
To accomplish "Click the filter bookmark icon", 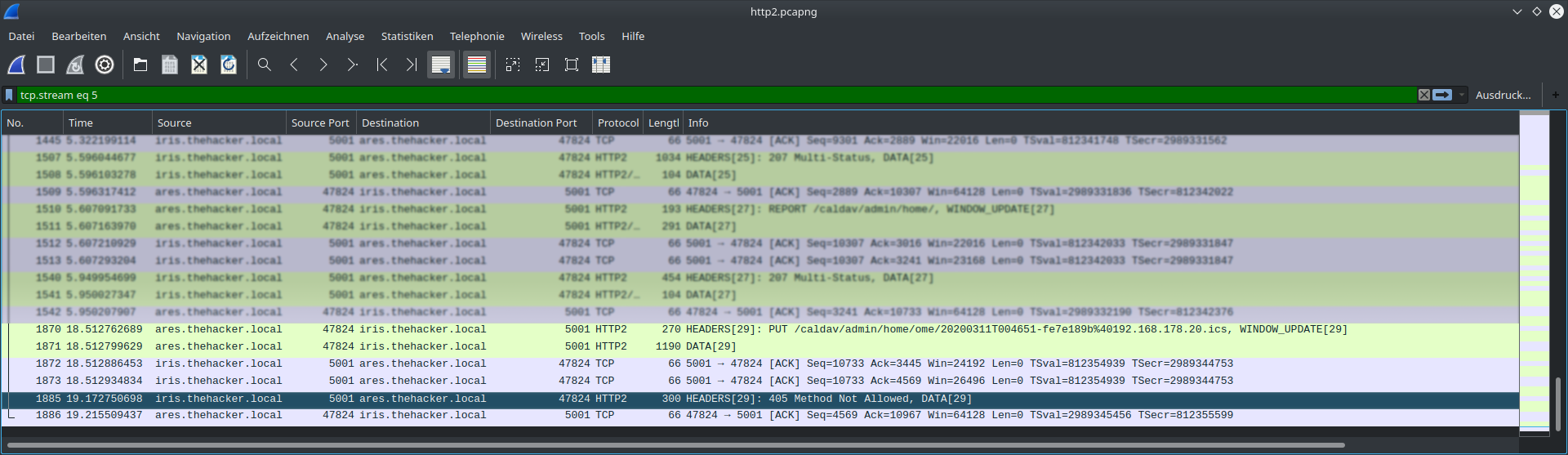I will coord(9,95).
